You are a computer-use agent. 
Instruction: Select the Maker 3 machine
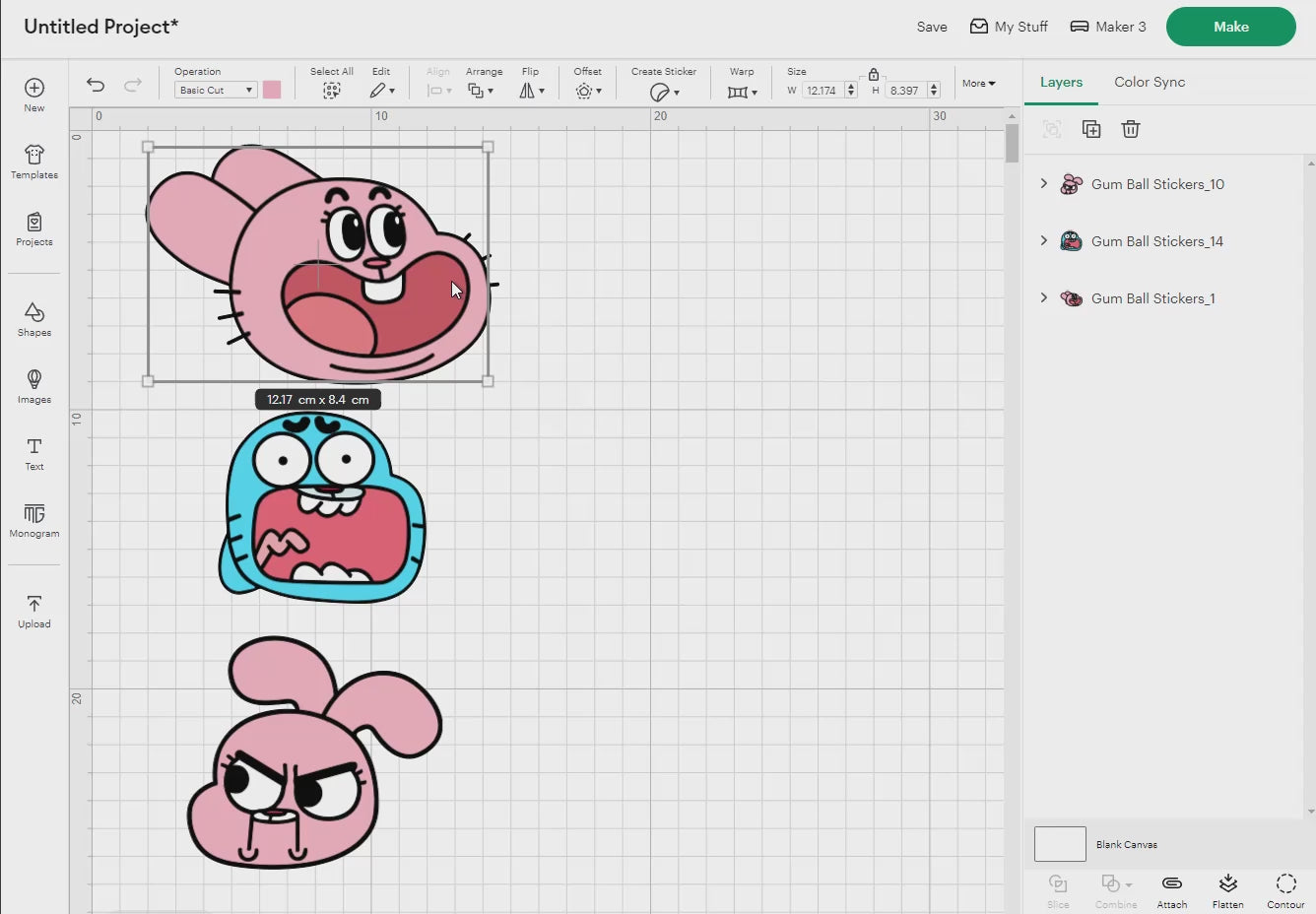coord(1108,27)
